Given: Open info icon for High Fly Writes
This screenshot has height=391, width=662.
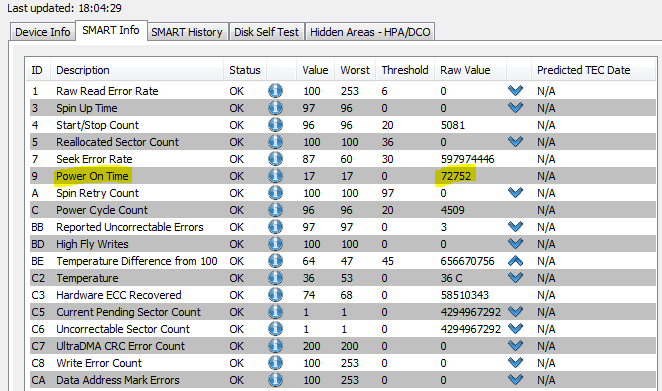Looking at the screenshot, I should pos(275,244).
